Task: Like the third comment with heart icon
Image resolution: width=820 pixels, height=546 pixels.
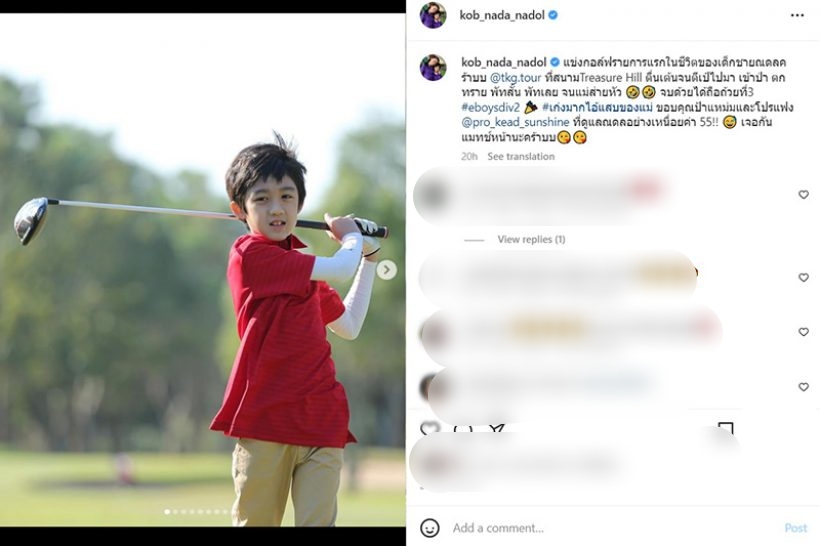Action: (803, 332)
